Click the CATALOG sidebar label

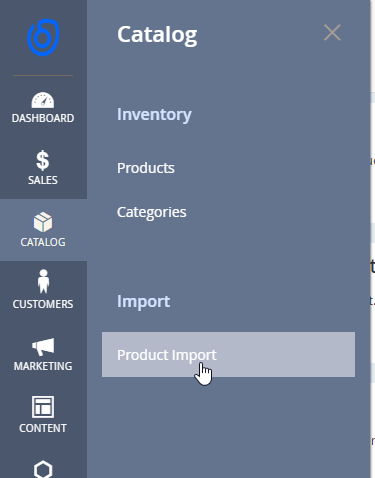pos(43,242)
